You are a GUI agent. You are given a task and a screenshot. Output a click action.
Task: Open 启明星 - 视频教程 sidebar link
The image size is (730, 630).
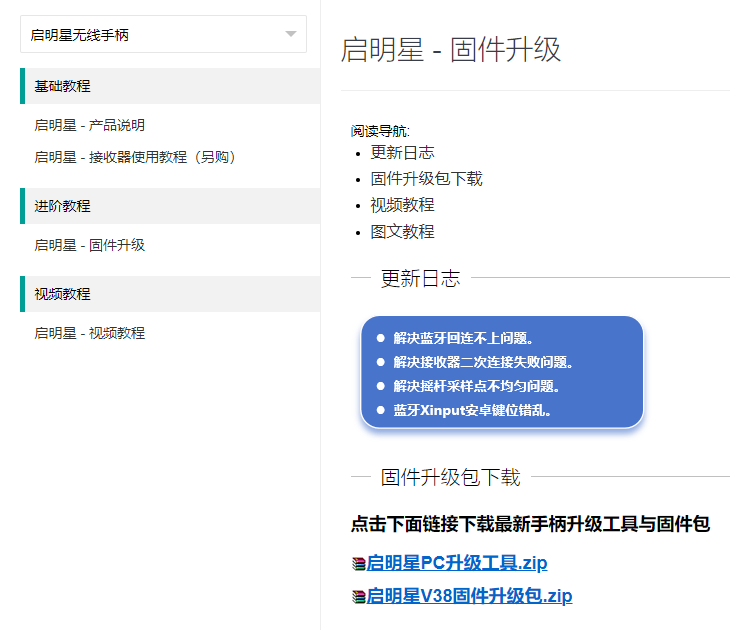tap(89, 333)
